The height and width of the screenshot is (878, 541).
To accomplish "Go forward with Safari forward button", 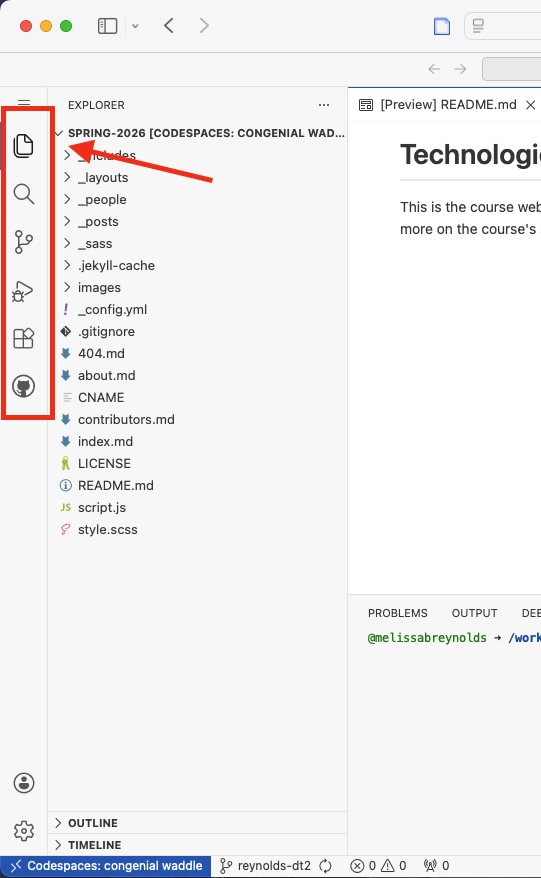I will [x=204, y=25].
